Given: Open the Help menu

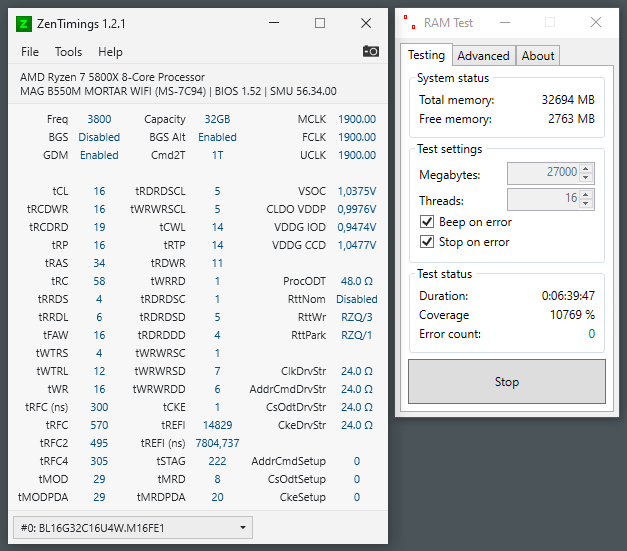Looking at the screenshot, I should tap(110, 52).
